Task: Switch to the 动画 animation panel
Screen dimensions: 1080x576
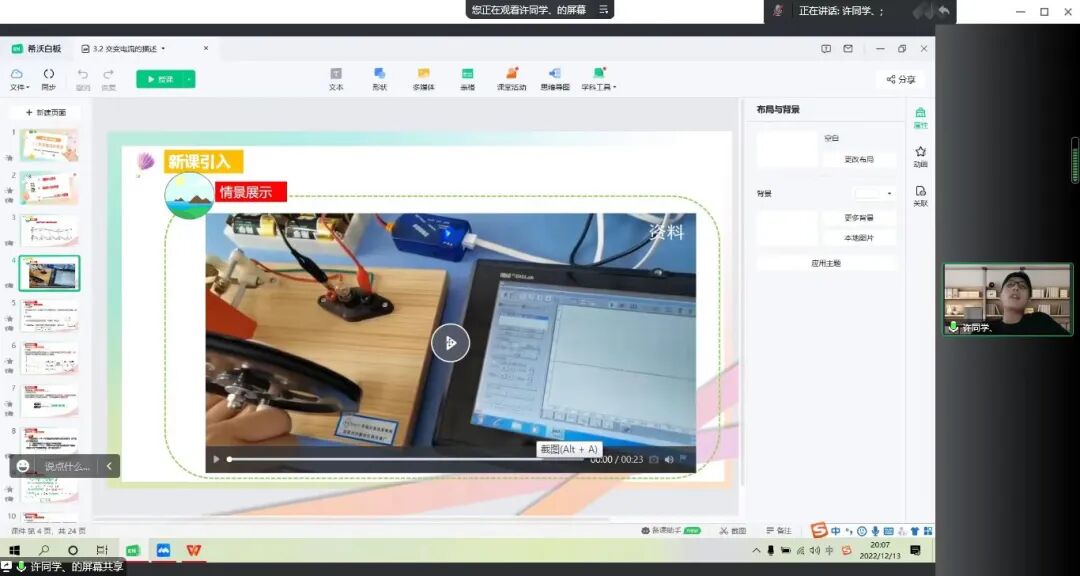Action: coord(921,155)
